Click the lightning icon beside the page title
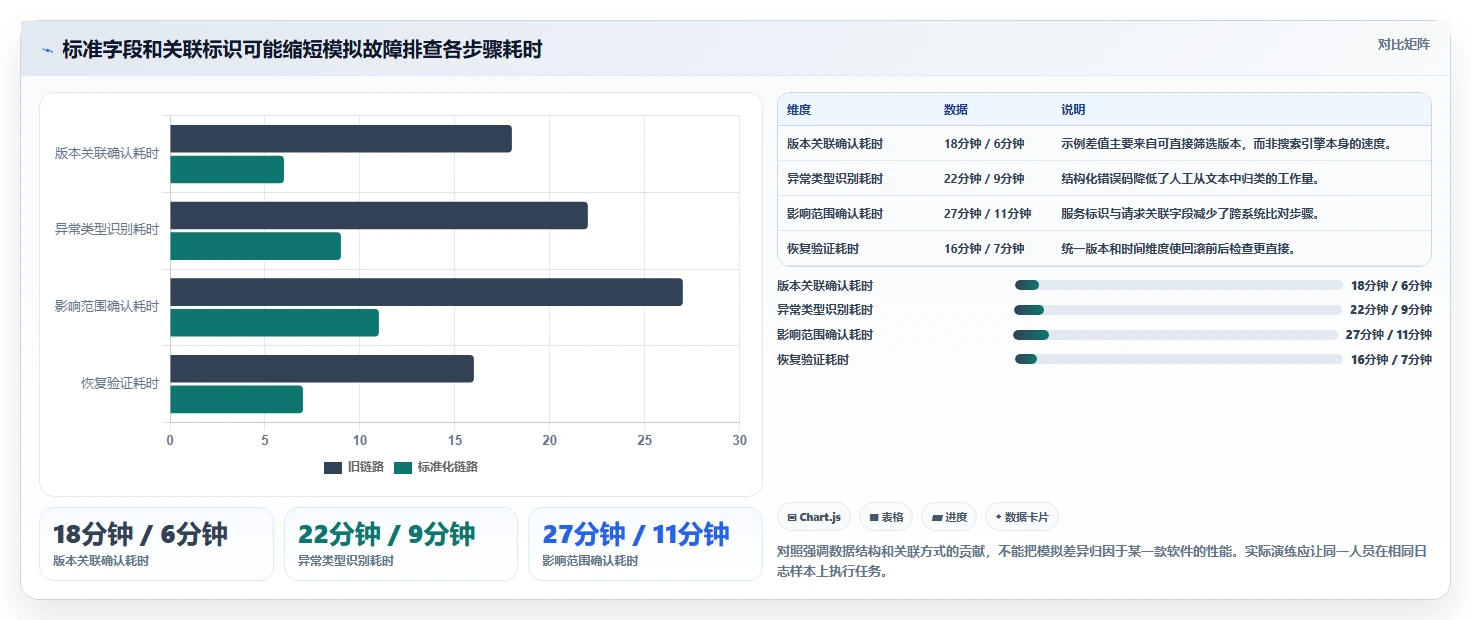The image size is (1471, 620). pyautogui.click(x=47, y=50)
